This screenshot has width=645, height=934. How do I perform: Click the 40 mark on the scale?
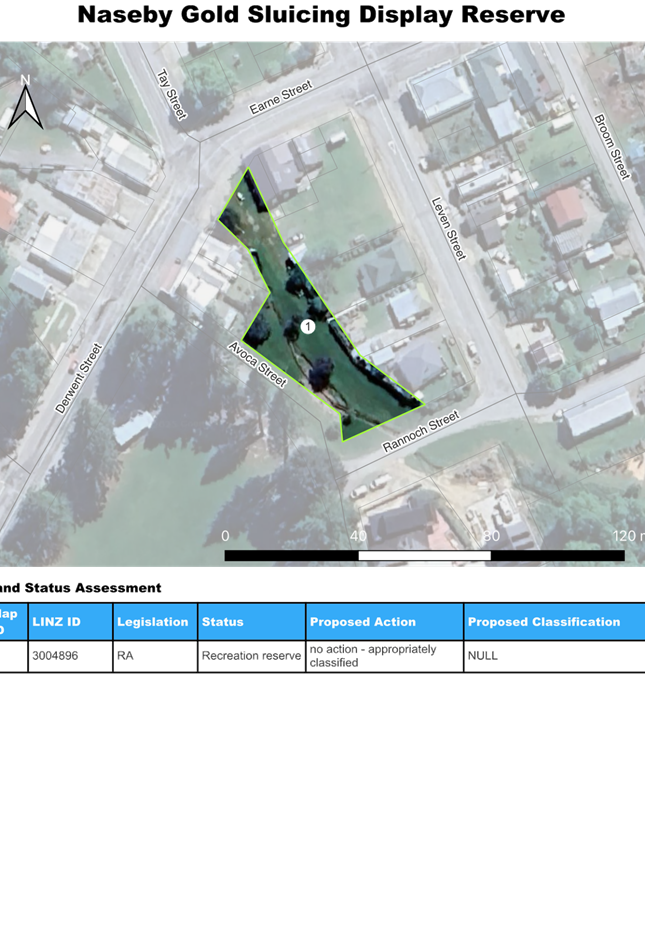tap(358, 536)
